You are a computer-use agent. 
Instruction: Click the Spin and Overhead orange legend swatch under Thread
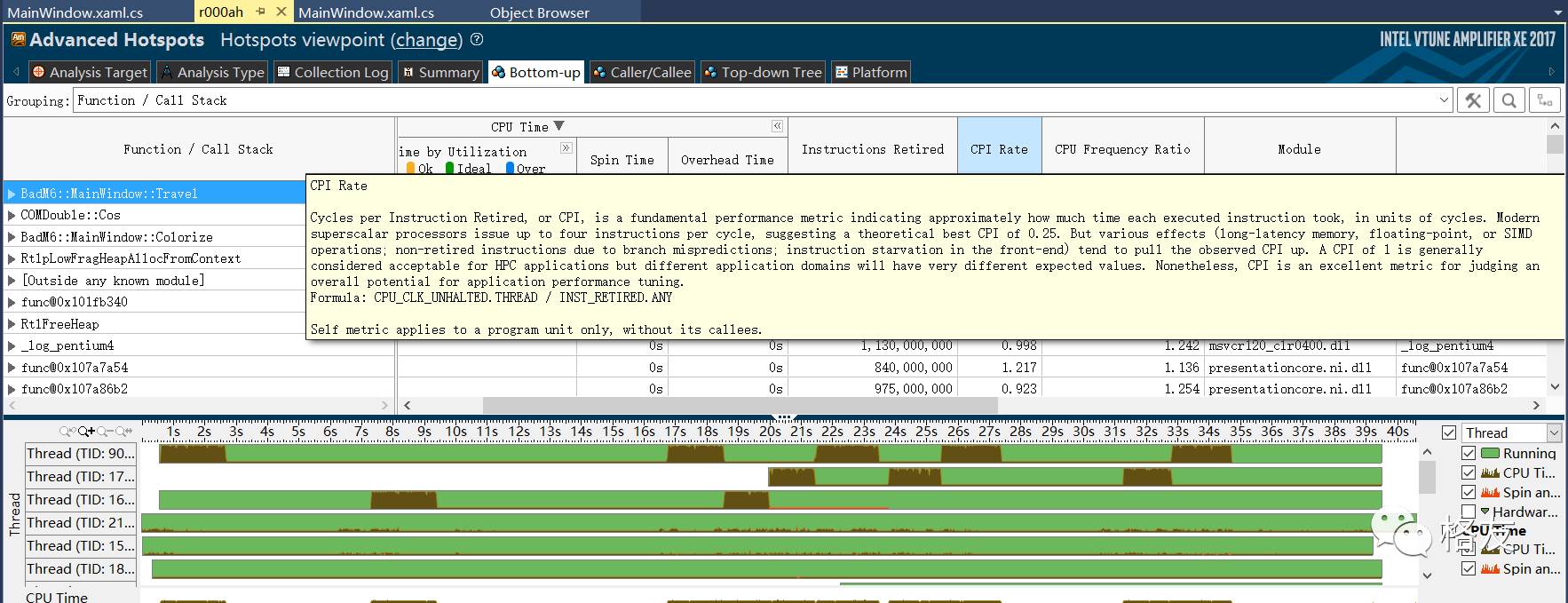1491,492
